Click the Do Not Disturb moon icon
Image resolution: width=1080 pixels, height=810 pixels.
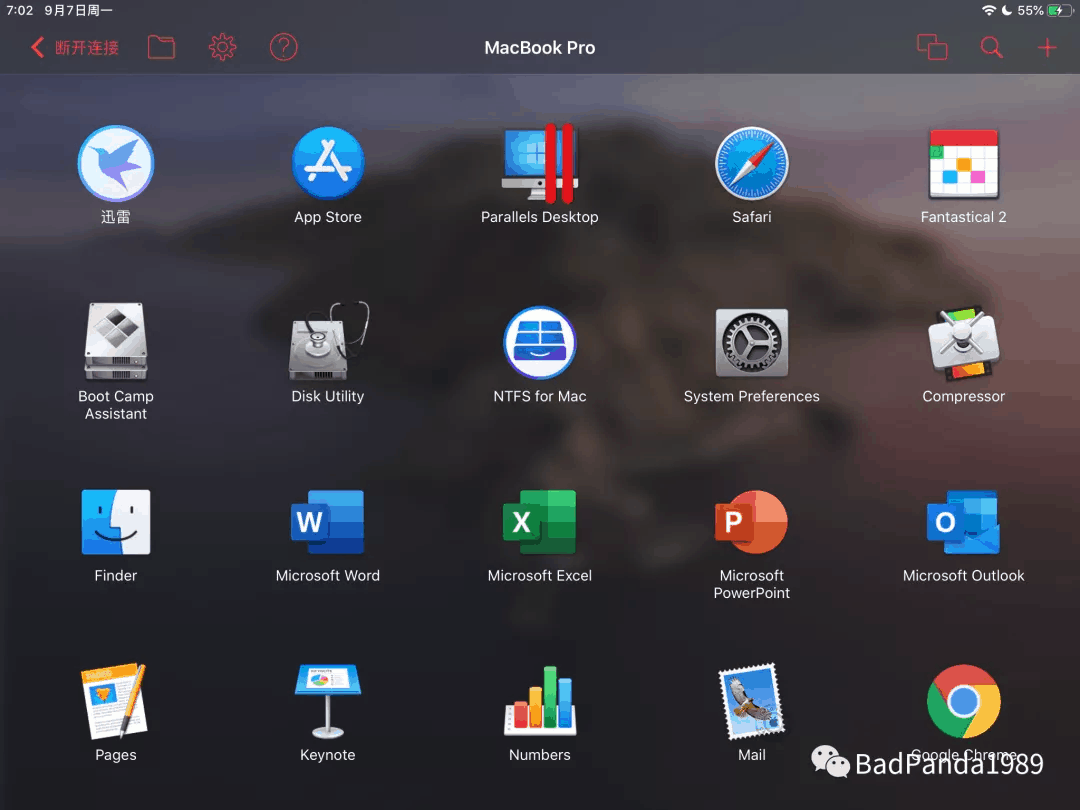point(1007,10)
